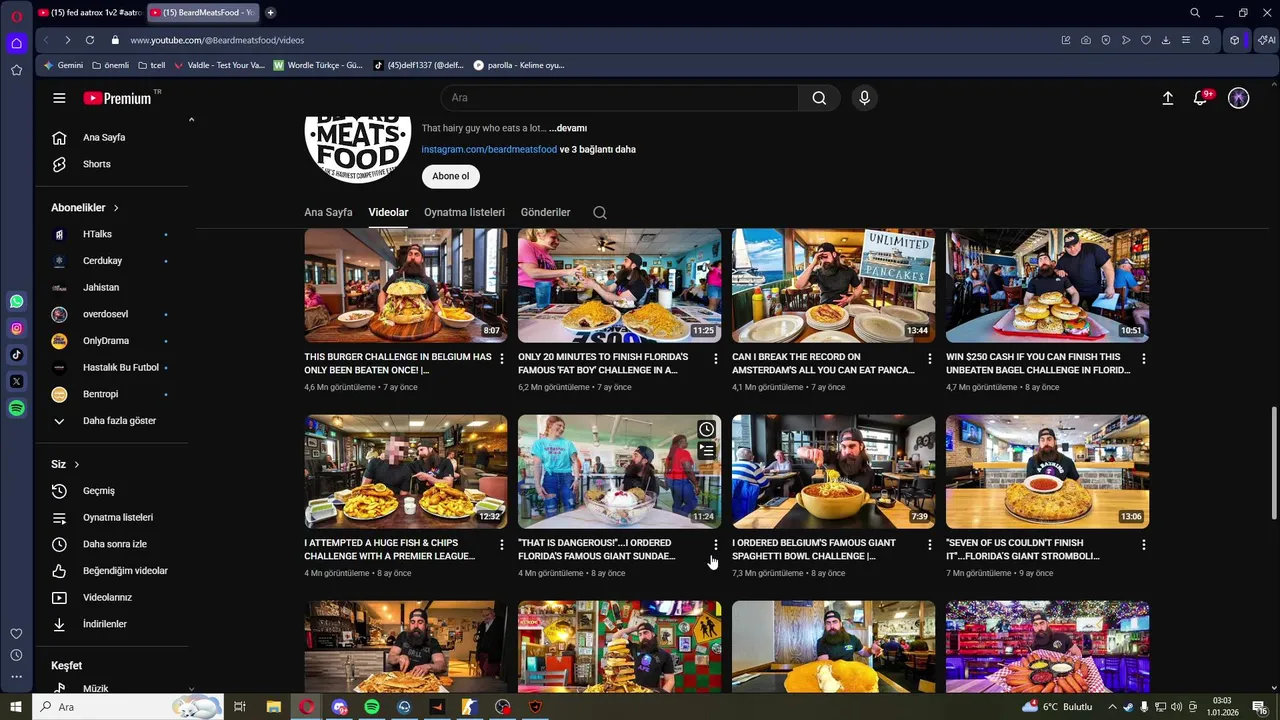Open the Wordle Türkçe bookmark

(319, 65)
